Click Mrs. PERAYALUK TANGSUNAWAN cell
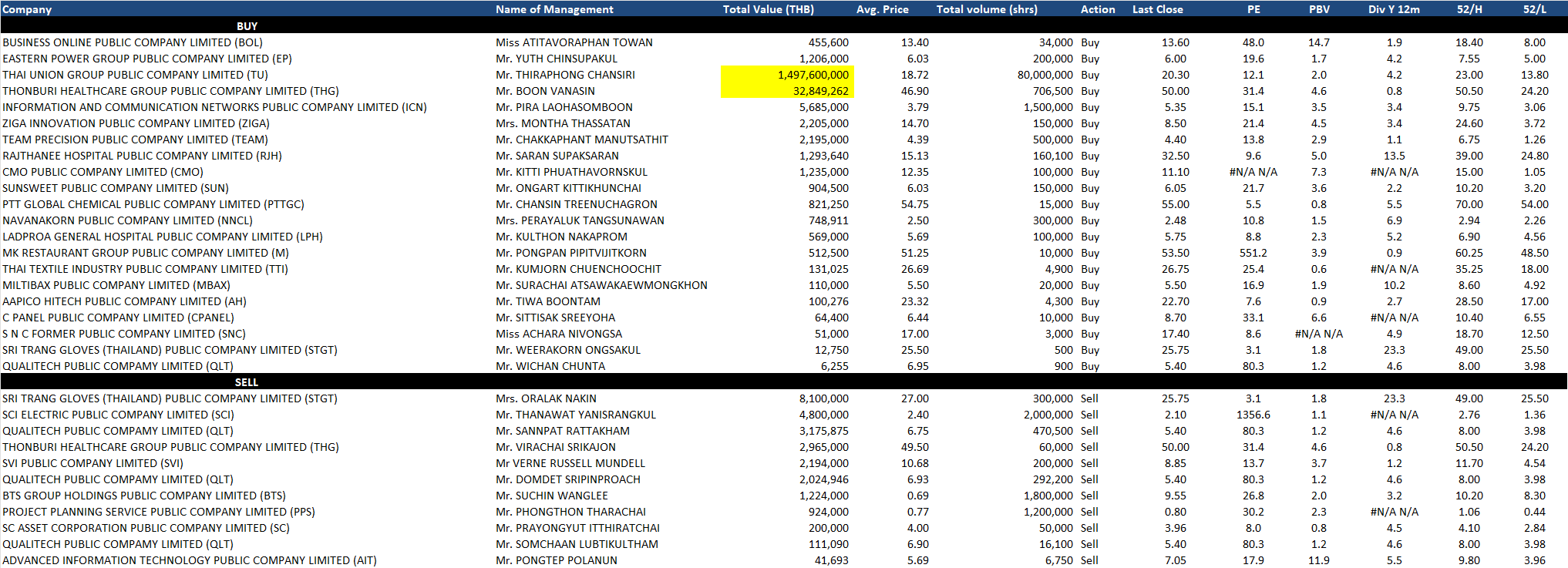1568x568 pixels. click(580, 220)
